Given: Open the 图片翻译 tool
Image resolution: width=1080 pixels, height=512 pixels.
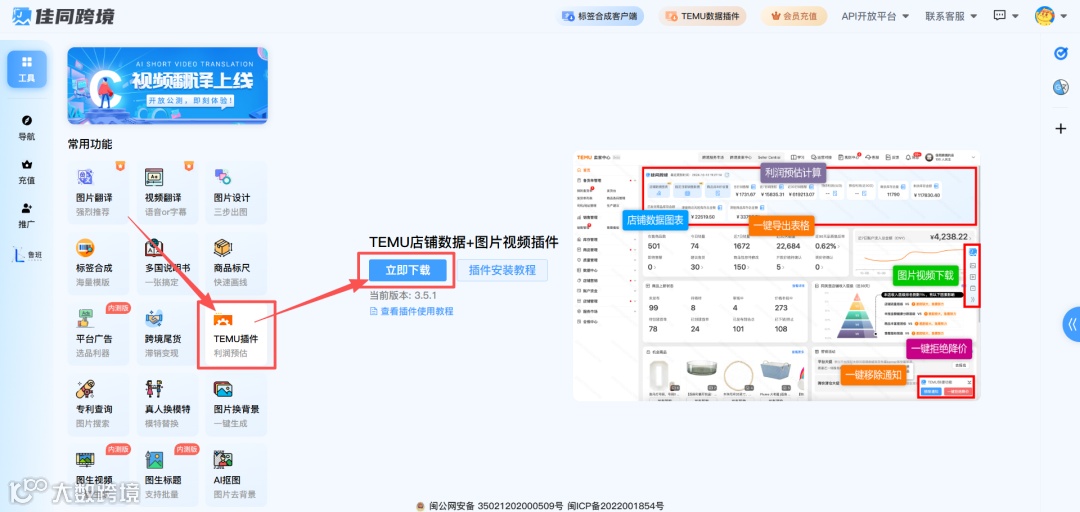Looking at the screenshot, I should (x=98, y=193).
